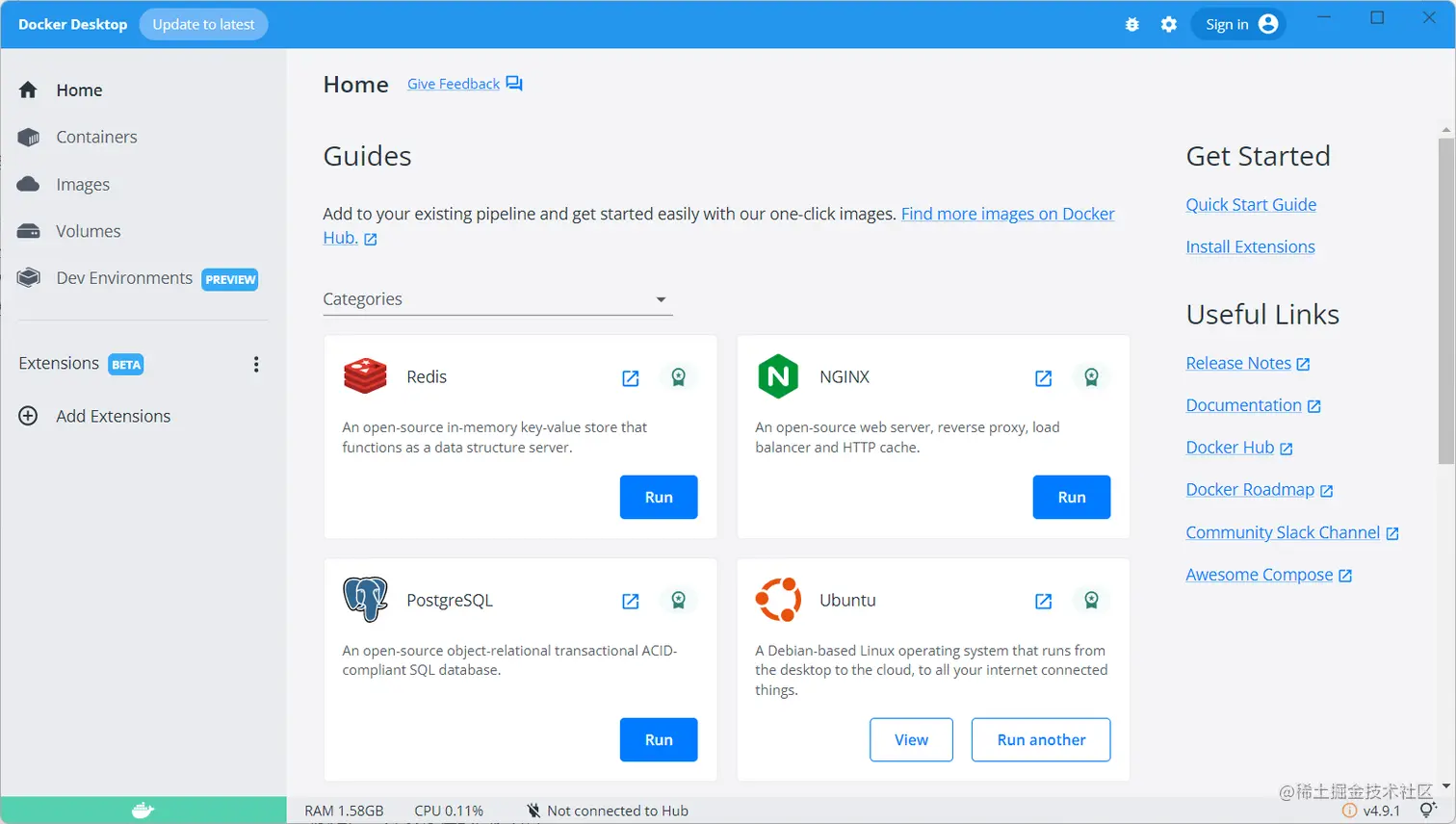Click the version info circle icon
The width and height of the screenshot is (1456, 824).
[x=1350, y=811]
